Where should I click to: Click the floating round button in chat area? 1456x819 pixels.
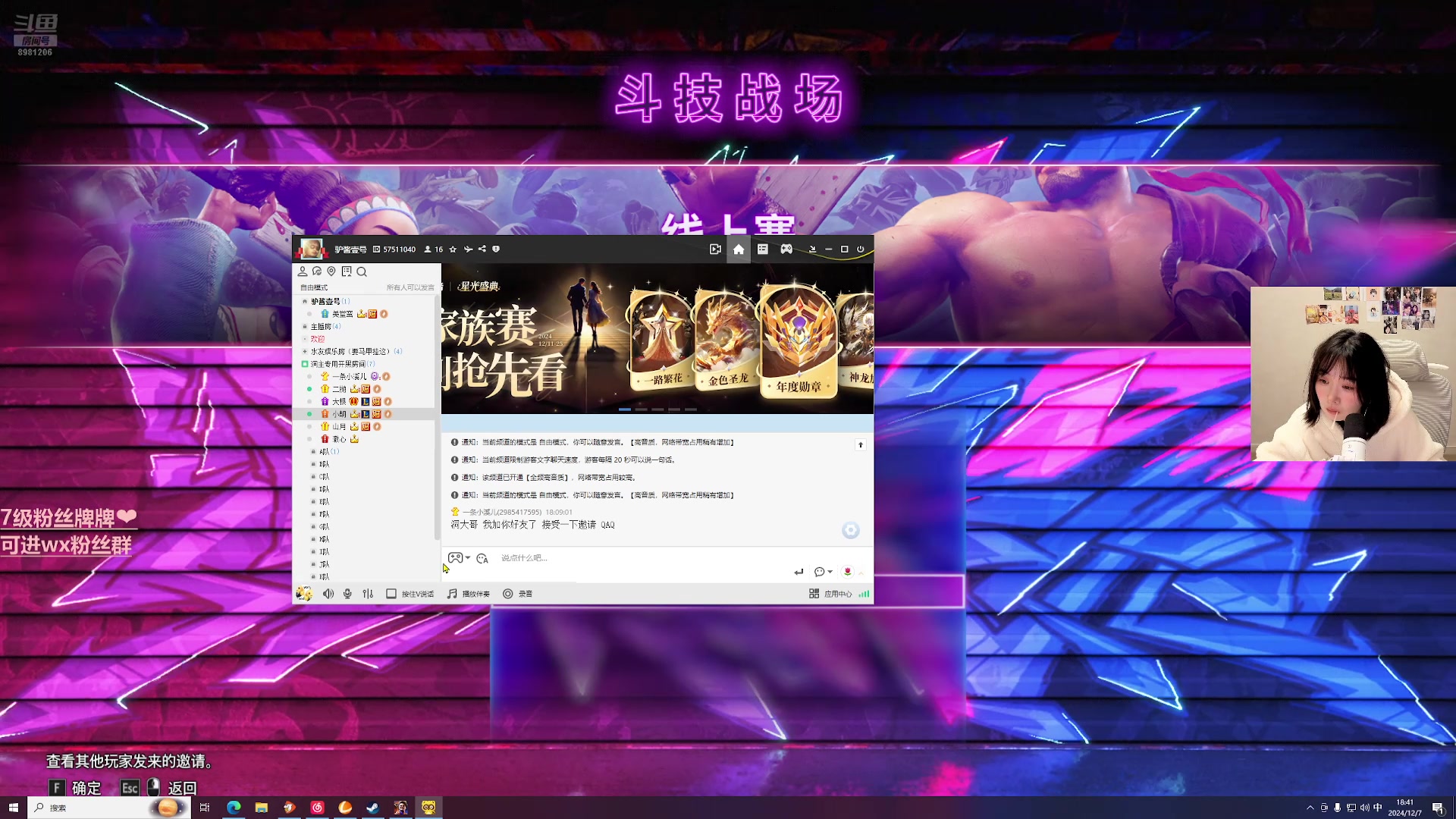[x=851, y=530]
